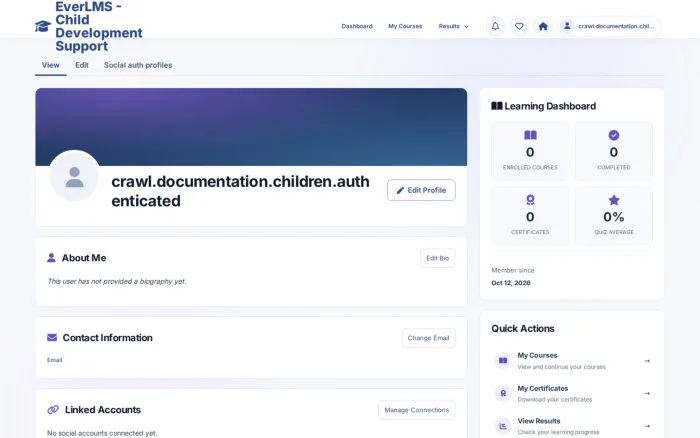Click the Completed checkmark icon
The image size is (700, 438).
614,135
